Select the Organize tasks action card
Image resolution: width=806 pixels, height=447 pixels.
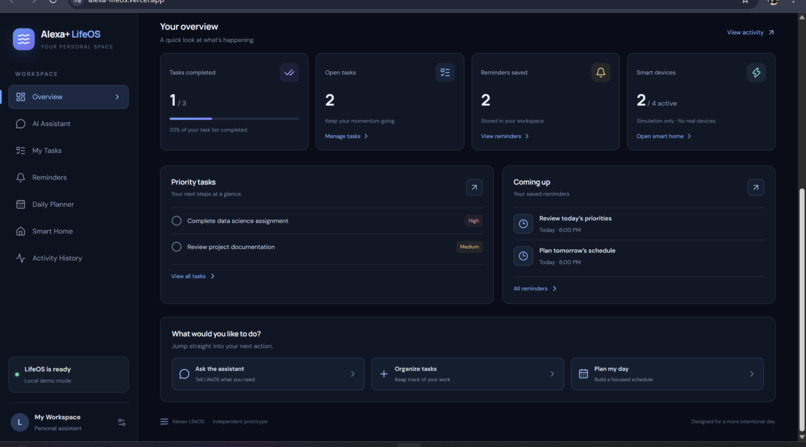pyautogui.click(x=467, y=374)
